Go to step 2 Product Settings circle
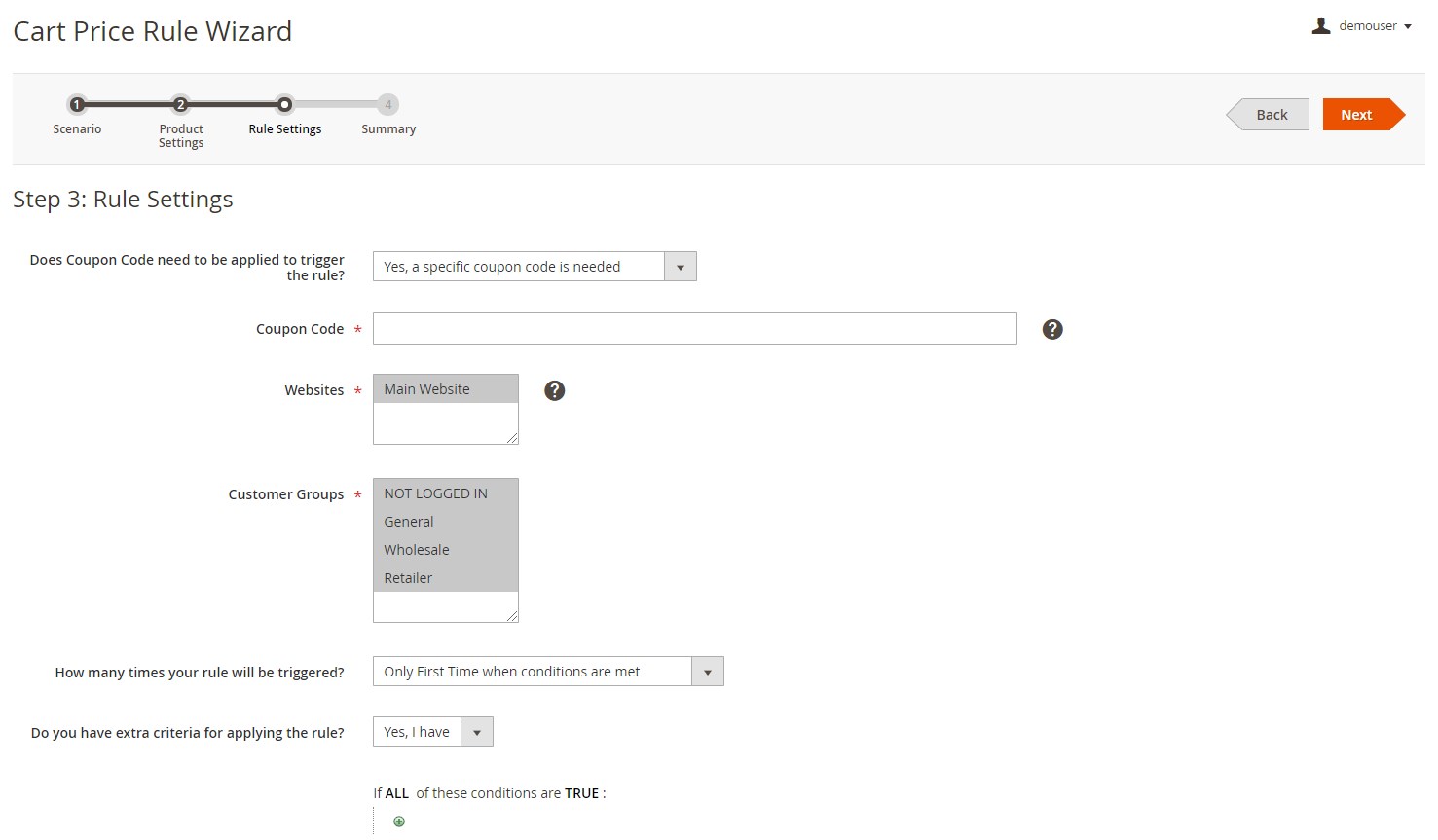 tap(180, 105)
